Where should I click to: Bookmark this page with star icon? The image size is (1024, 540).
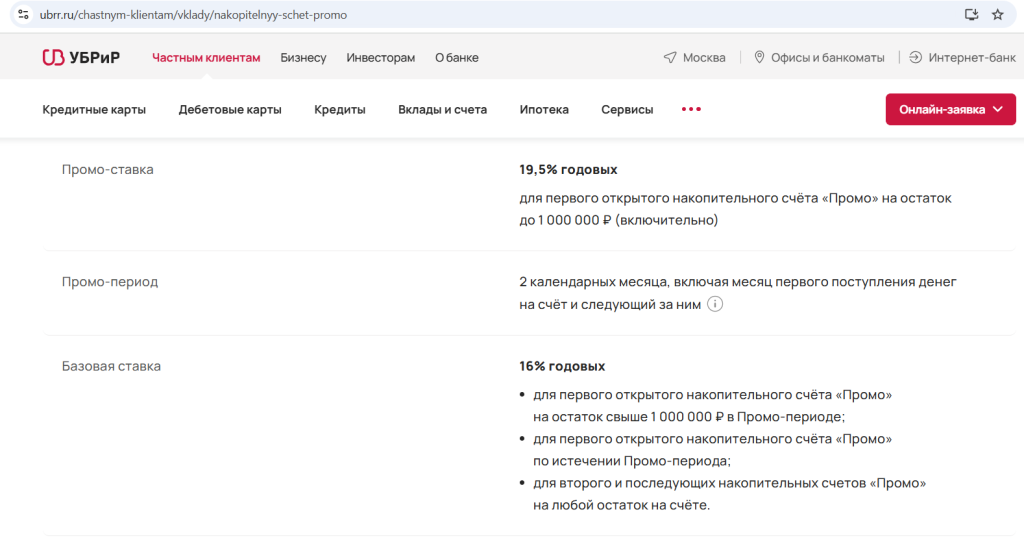tap(997, 14)
